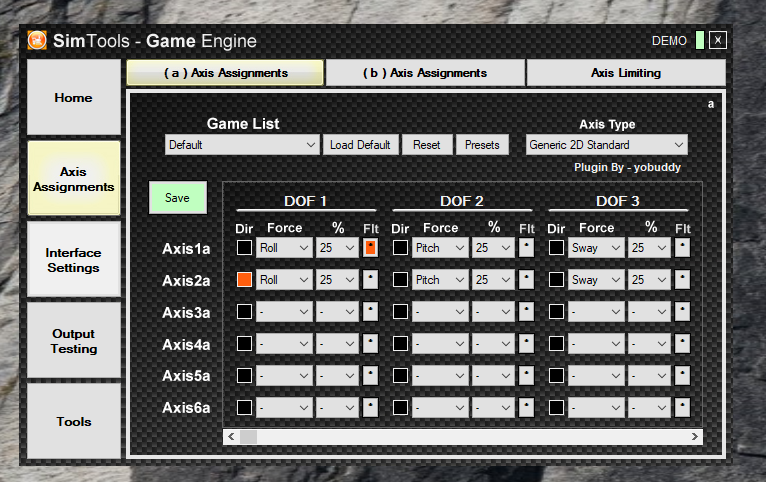Toggle Axis1a DOF 2 Dir box
The height and width of the screenshot is (482, 766).
[x=400, y=248]
